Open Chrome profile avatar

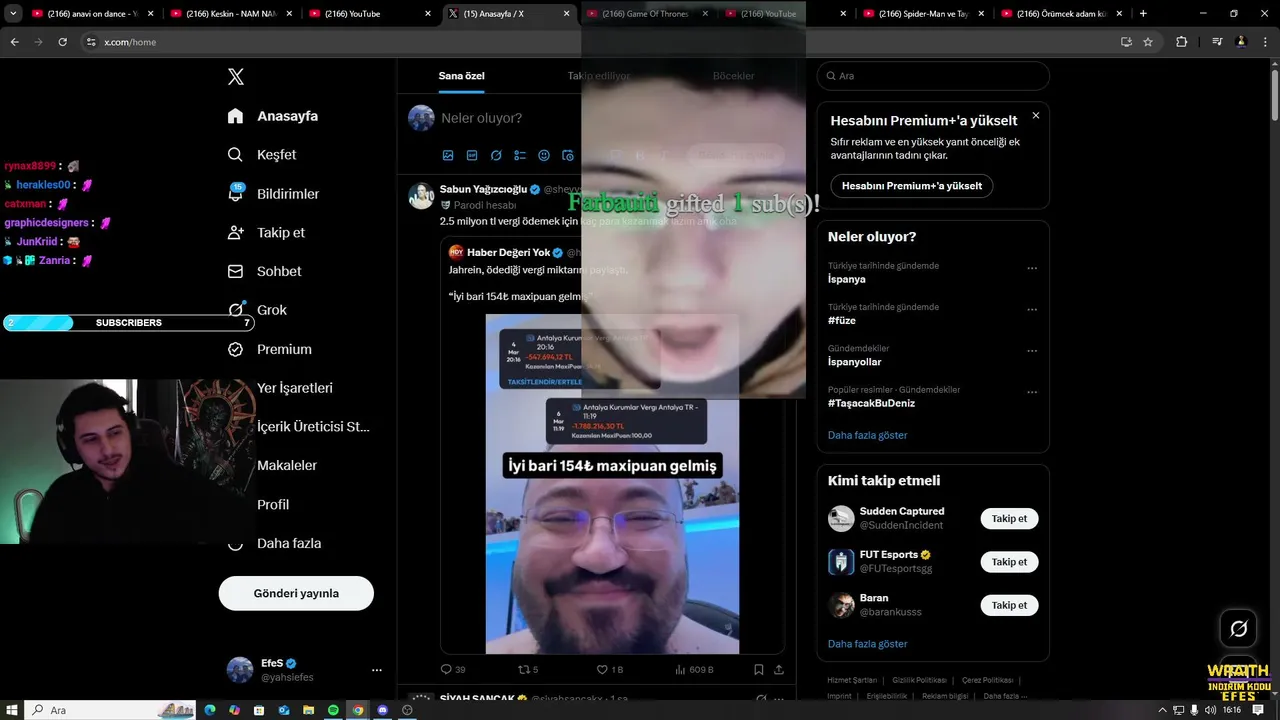tap(1241, 42)
